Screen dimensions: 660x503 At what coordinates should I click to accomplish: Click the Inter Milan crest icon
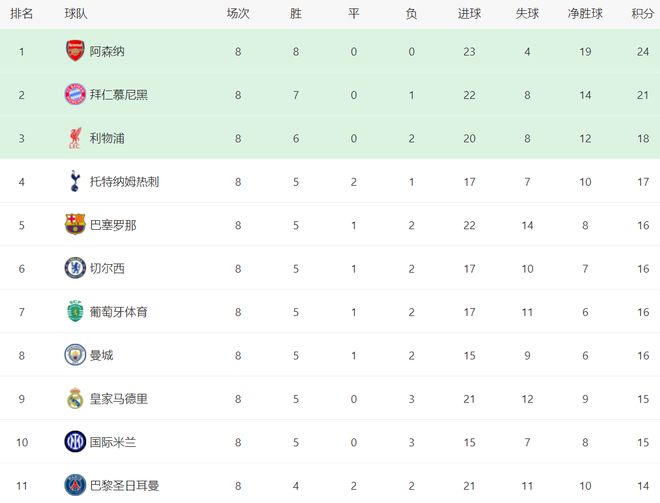(75, 441)
